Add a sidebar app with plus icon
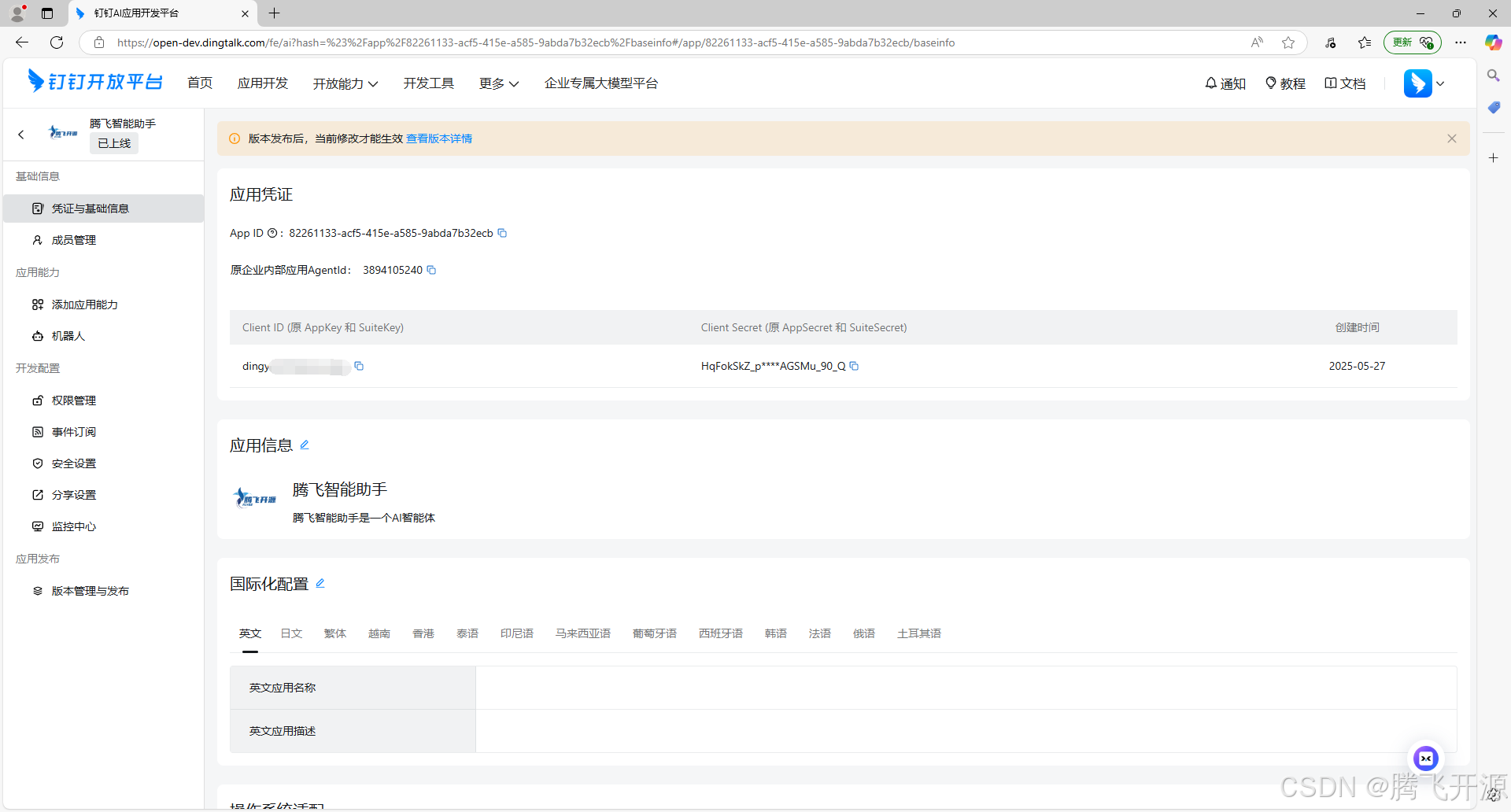The image size is (1511, 812). click(1493, 158)
